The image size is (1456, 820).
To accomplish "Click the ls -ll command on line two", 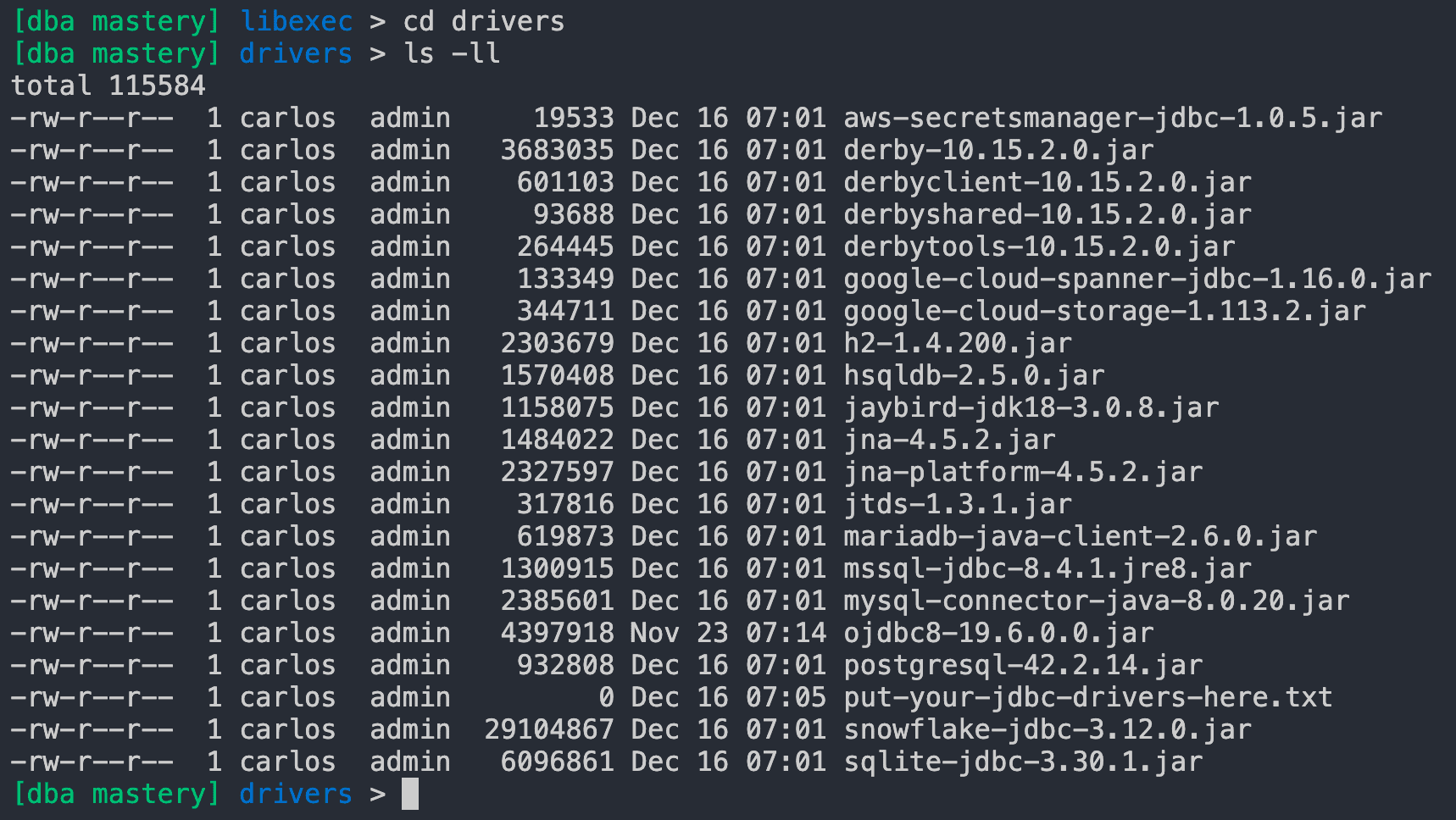I will 449,53.
